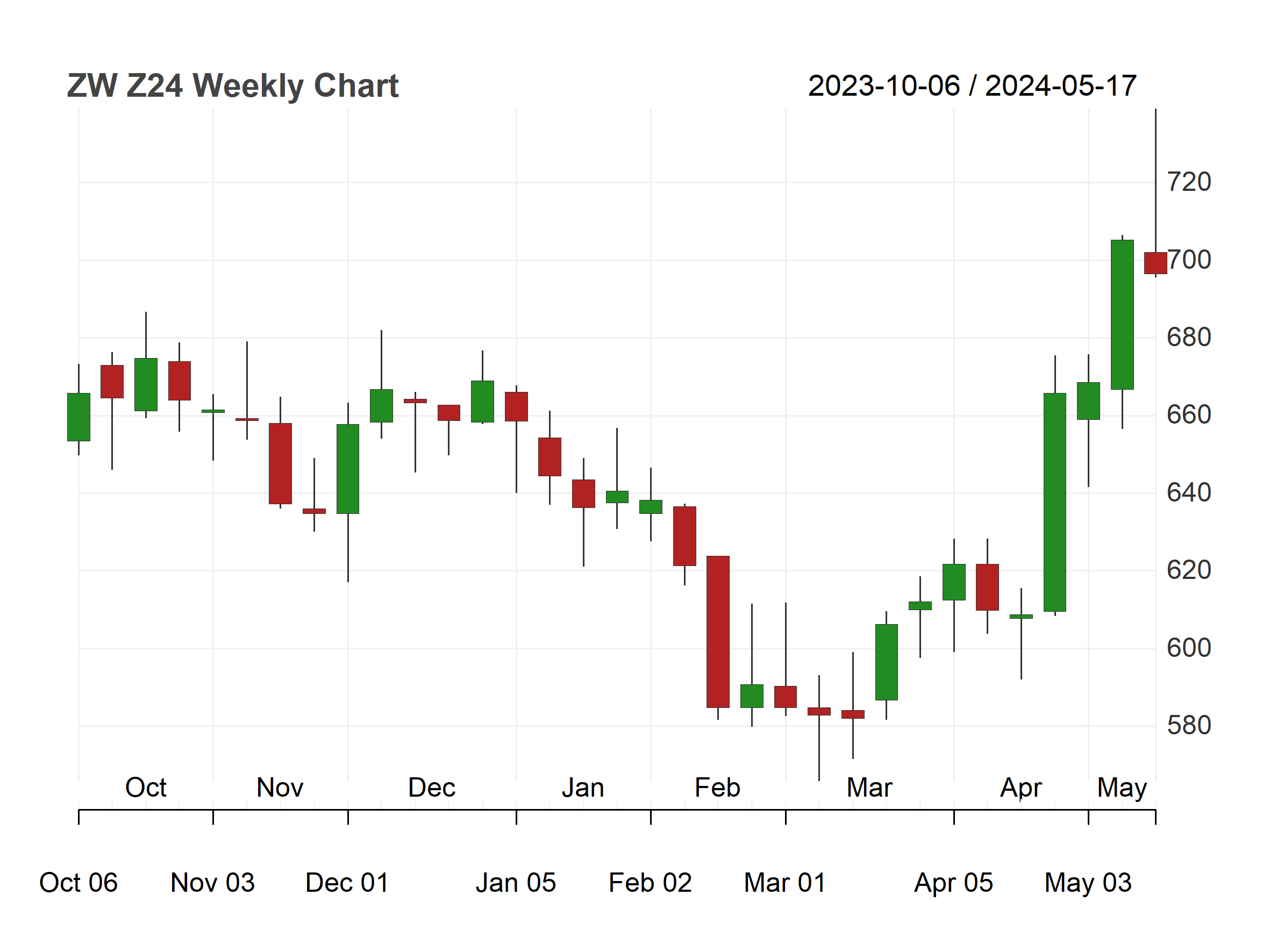Viewport: 1270px width, 952px height.
Task: Click the Jan 05 date axis label
Action: (x=516, y=883)
